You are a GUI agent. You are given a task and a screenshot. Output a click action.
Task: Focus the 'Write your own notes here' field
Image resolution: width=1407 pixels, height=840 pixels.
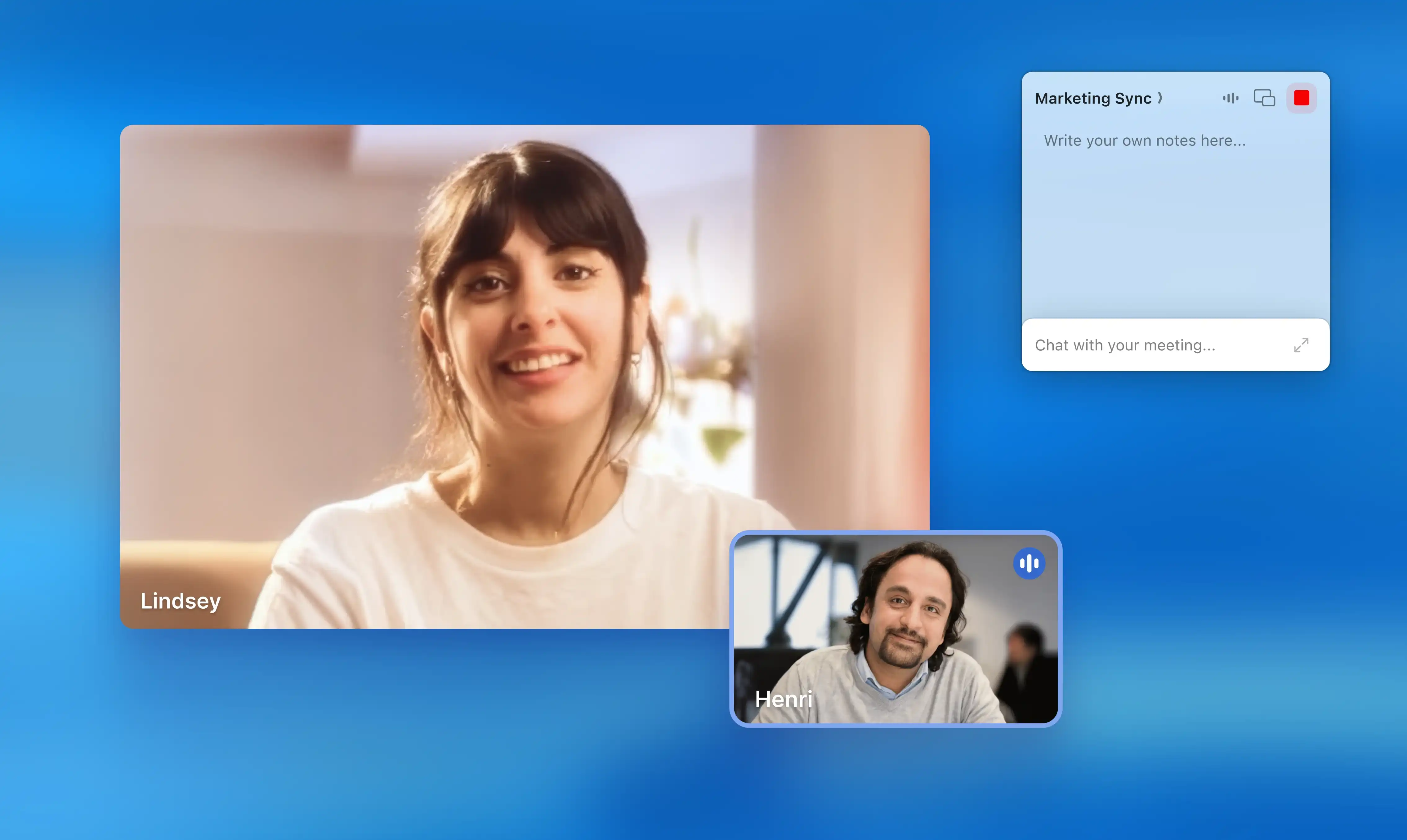tap(1144, 140)
